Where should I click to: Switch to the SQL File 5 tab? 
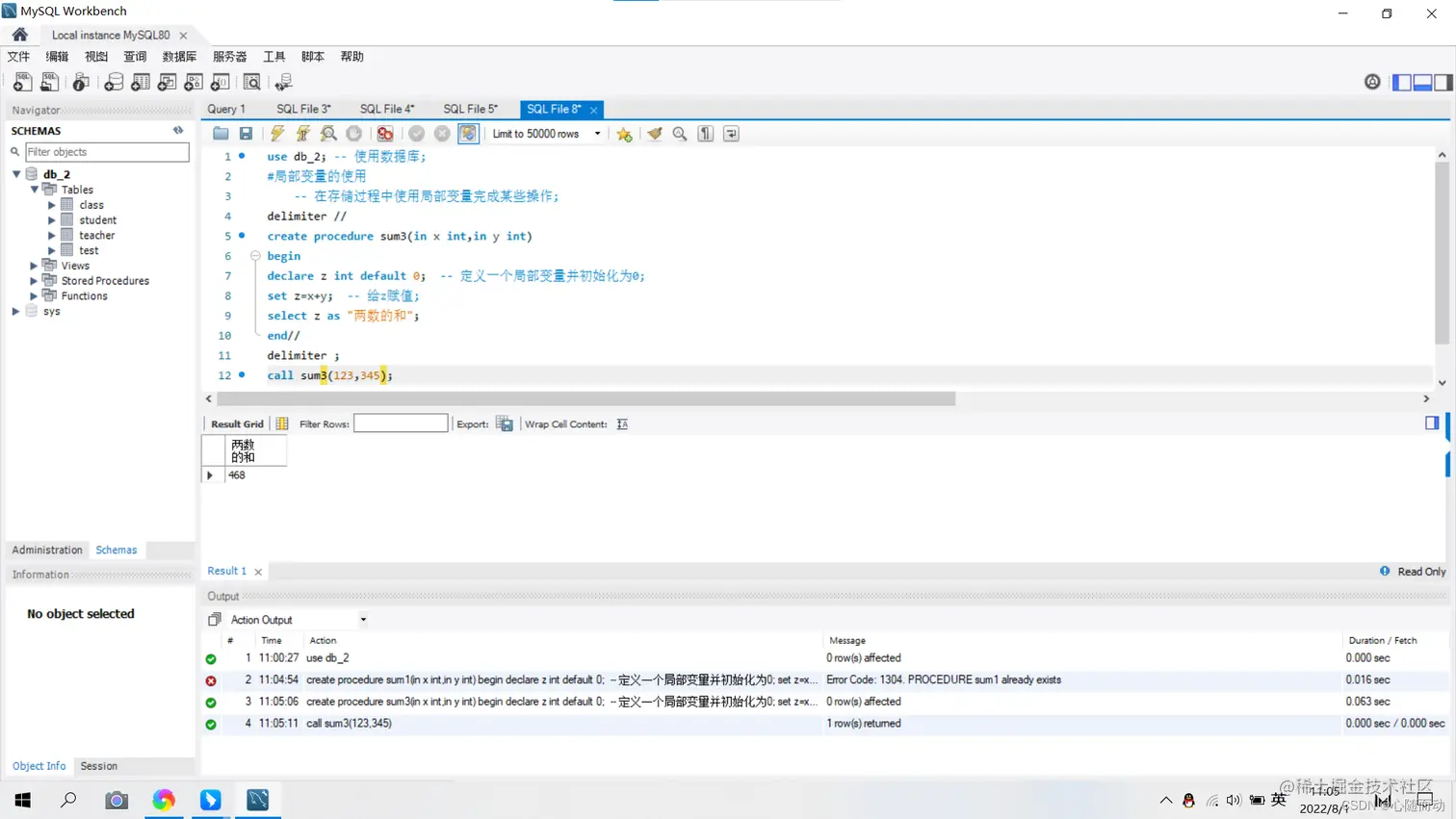click(x=471, y=109)
